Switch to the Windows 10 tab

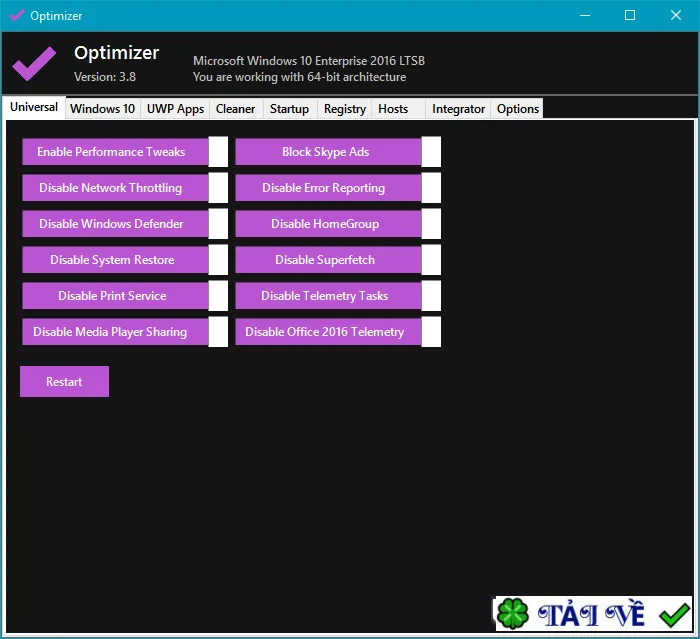(102, 109)
